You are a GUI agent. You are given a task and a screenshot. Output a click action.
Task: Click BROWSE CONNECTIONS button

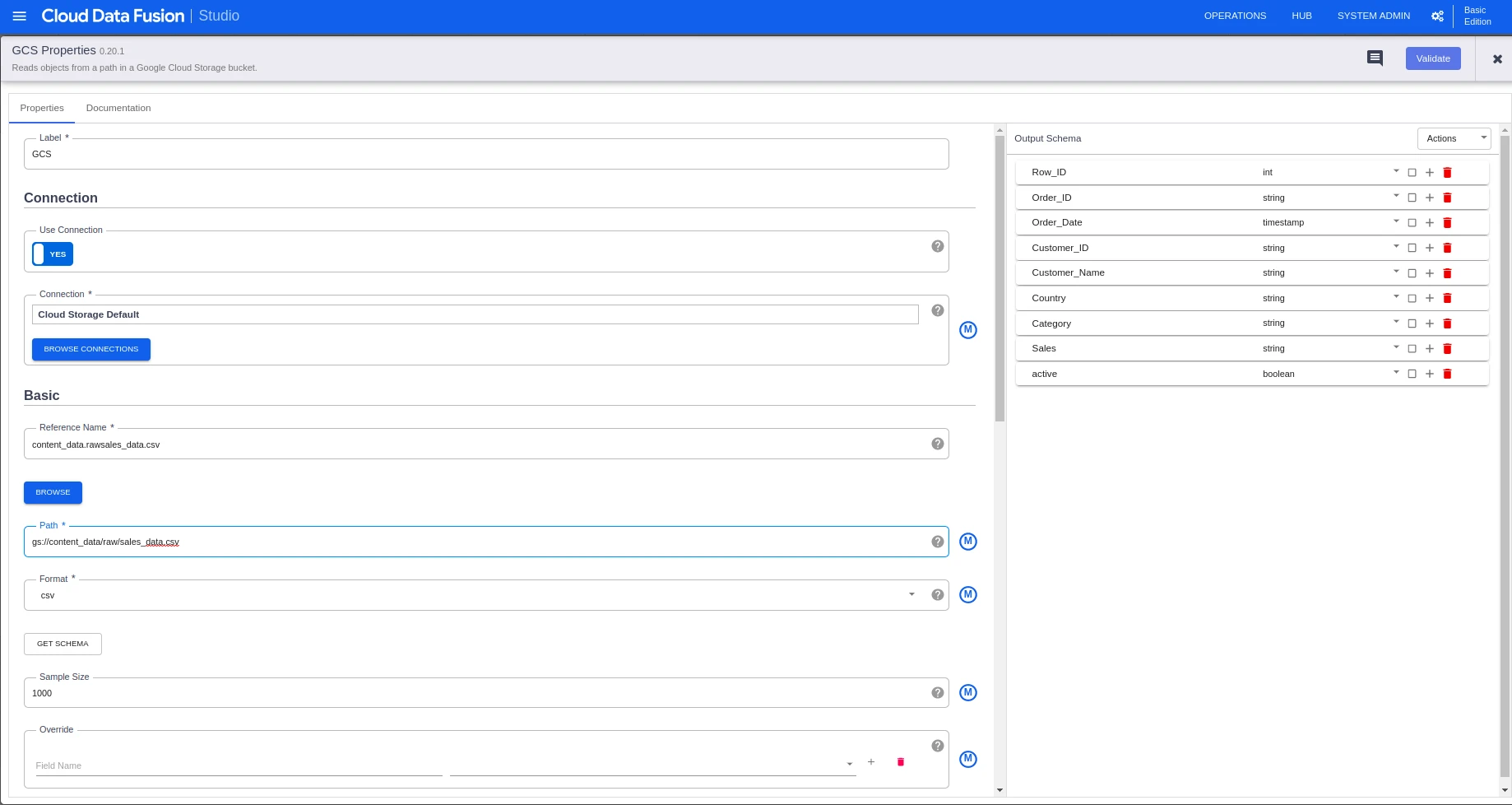coord(91,349)
